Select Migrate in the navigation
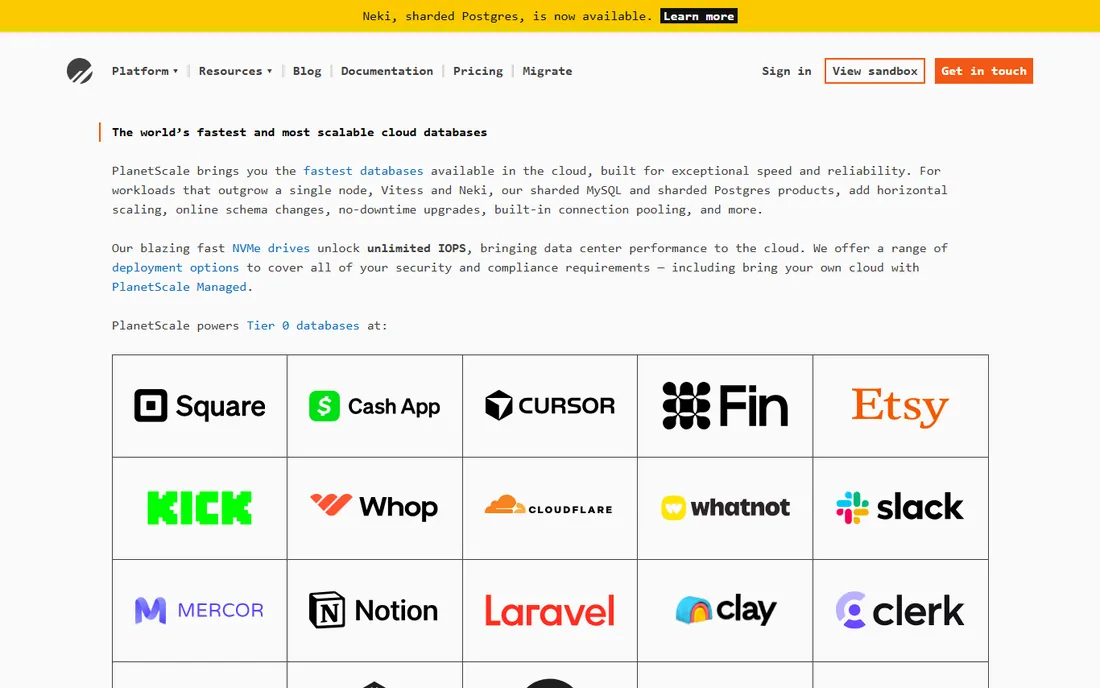Image resolution: width=1100 pixels, height=688 pixels. tap(547, 71)
